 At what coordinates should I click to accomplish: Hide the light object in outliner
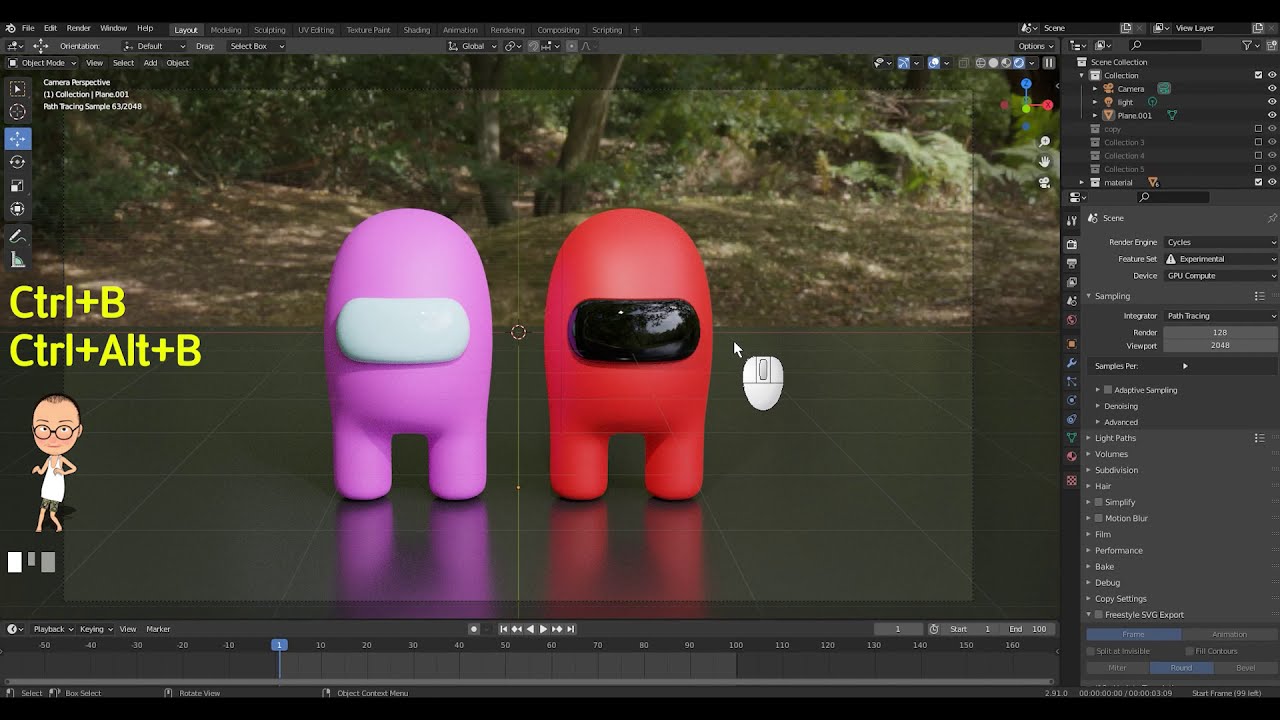tap(1272, 102)
